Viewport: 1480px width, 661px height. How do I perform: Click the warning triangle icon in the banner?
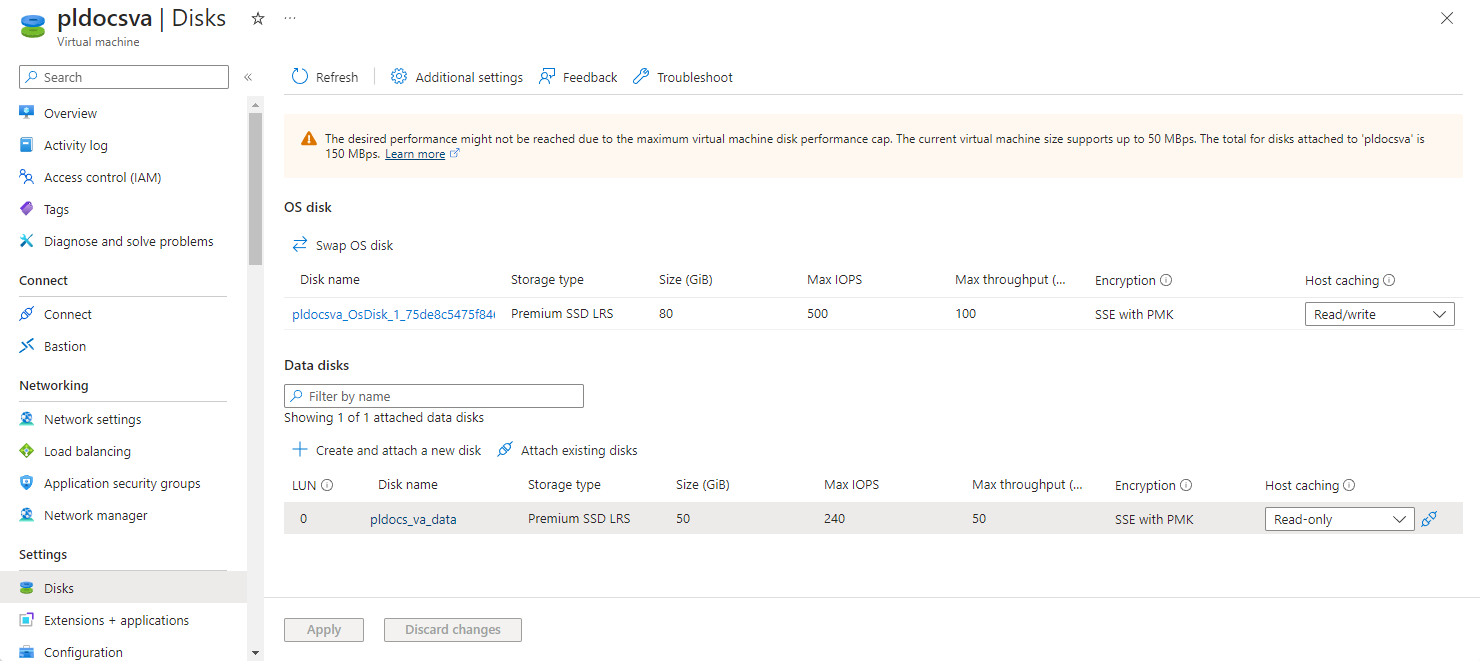coord(309,139)
